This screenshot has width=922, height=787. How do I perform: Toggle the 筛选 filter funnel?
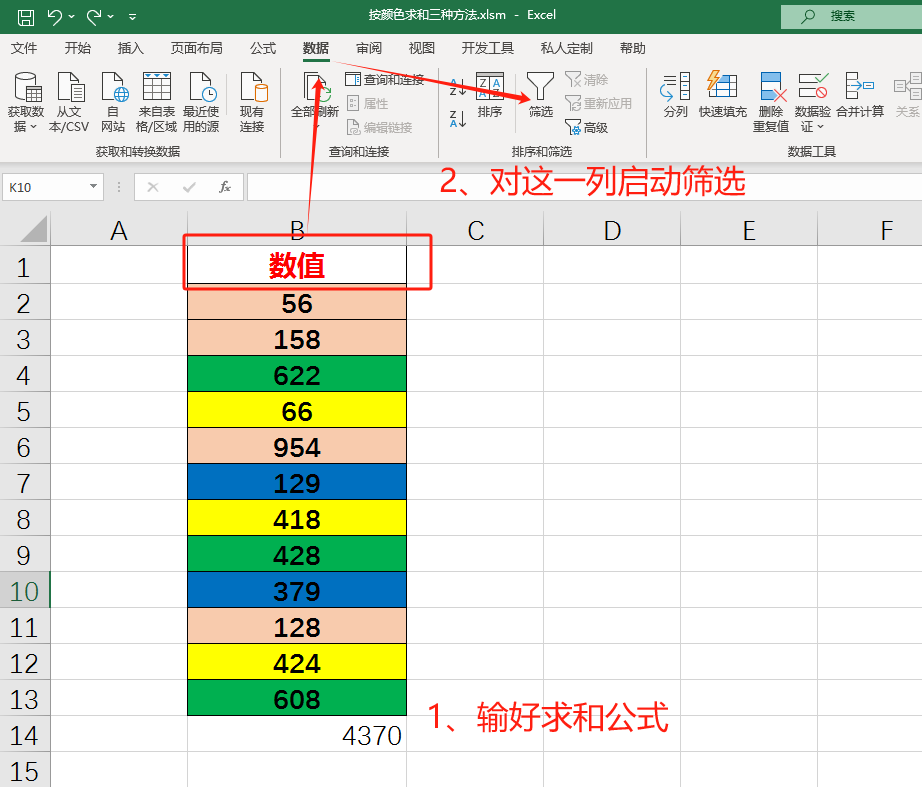540,95
